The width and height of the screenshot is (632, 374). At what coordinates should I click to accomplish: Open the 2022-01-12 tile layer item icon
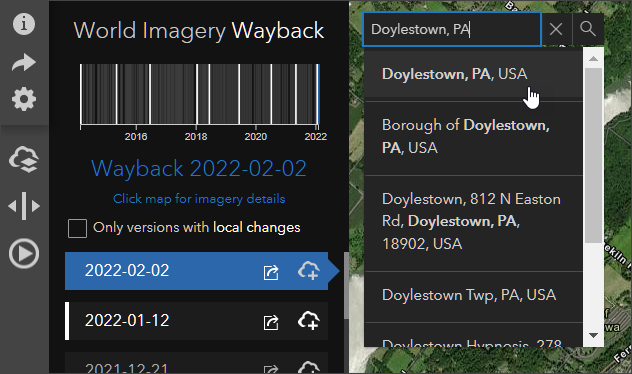tap(271, 322)
